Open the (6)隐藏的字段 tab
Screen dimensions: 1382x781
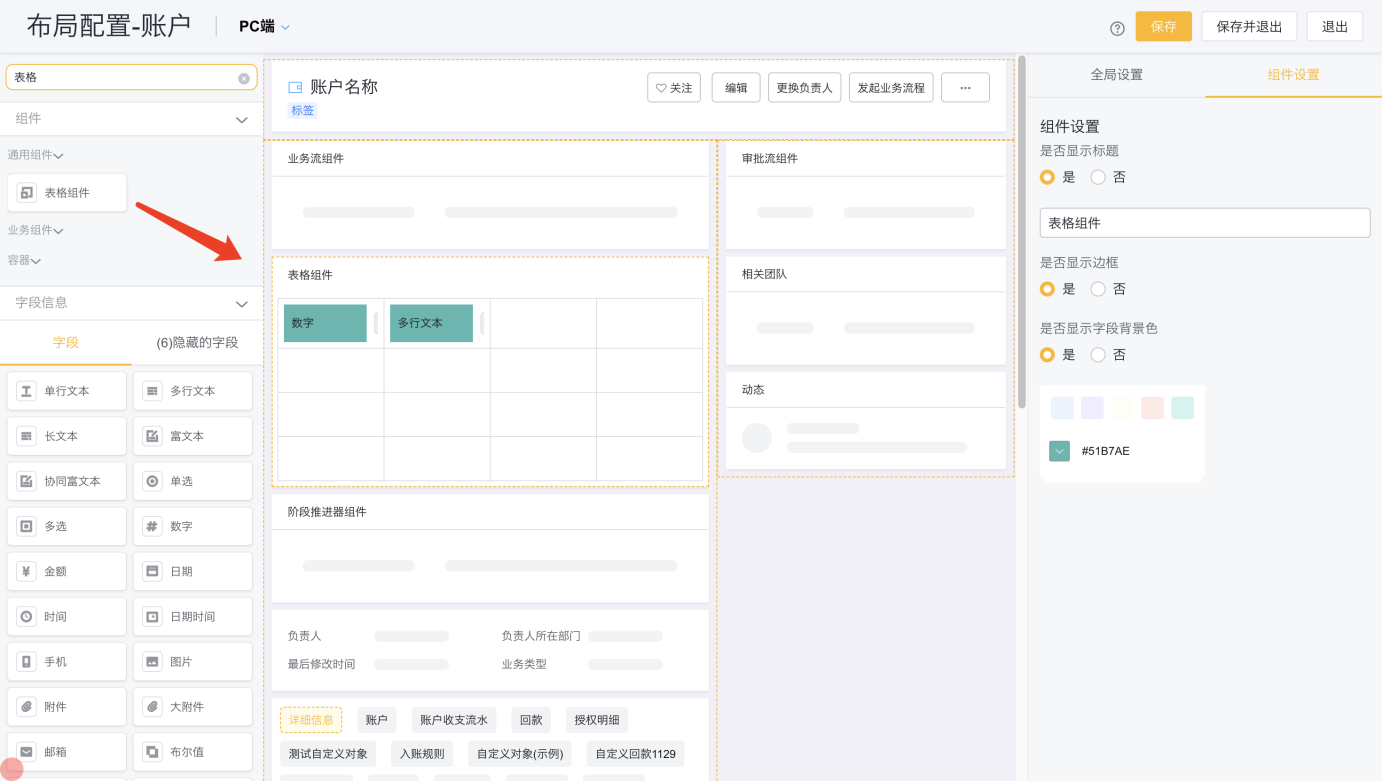tap(197, 343)
